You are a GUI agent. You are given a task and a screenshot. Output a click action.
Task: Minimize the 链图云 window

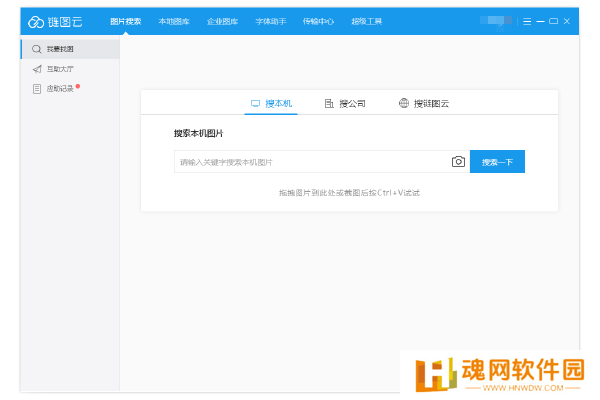click(540, 21)
